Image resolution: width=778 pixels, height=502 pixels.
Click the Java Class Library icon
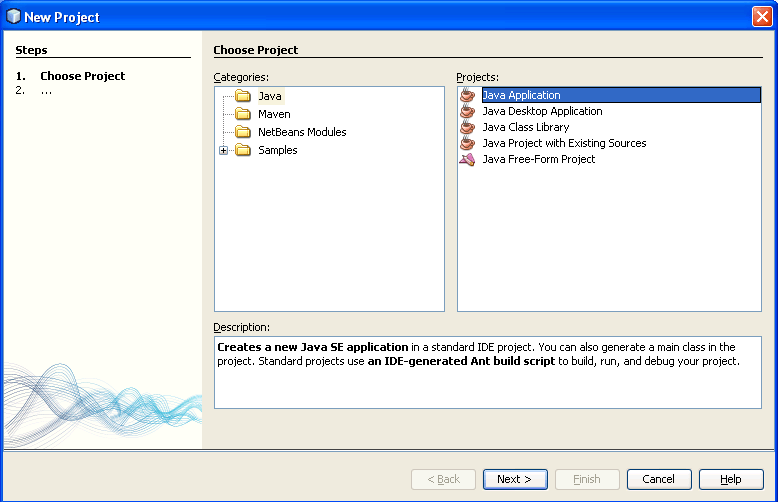467,127
